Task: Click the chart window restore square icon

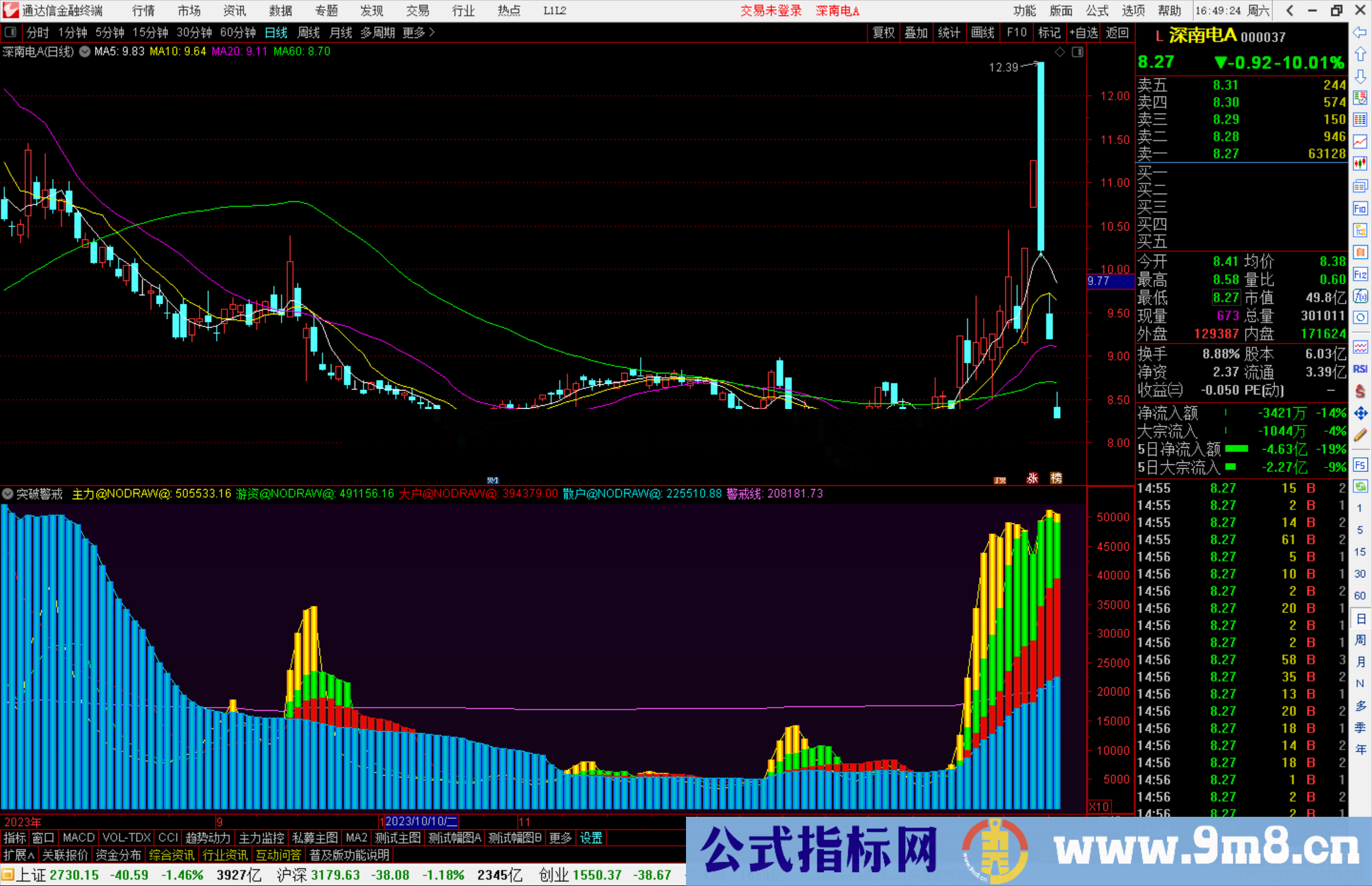Action: point(1078,52)
